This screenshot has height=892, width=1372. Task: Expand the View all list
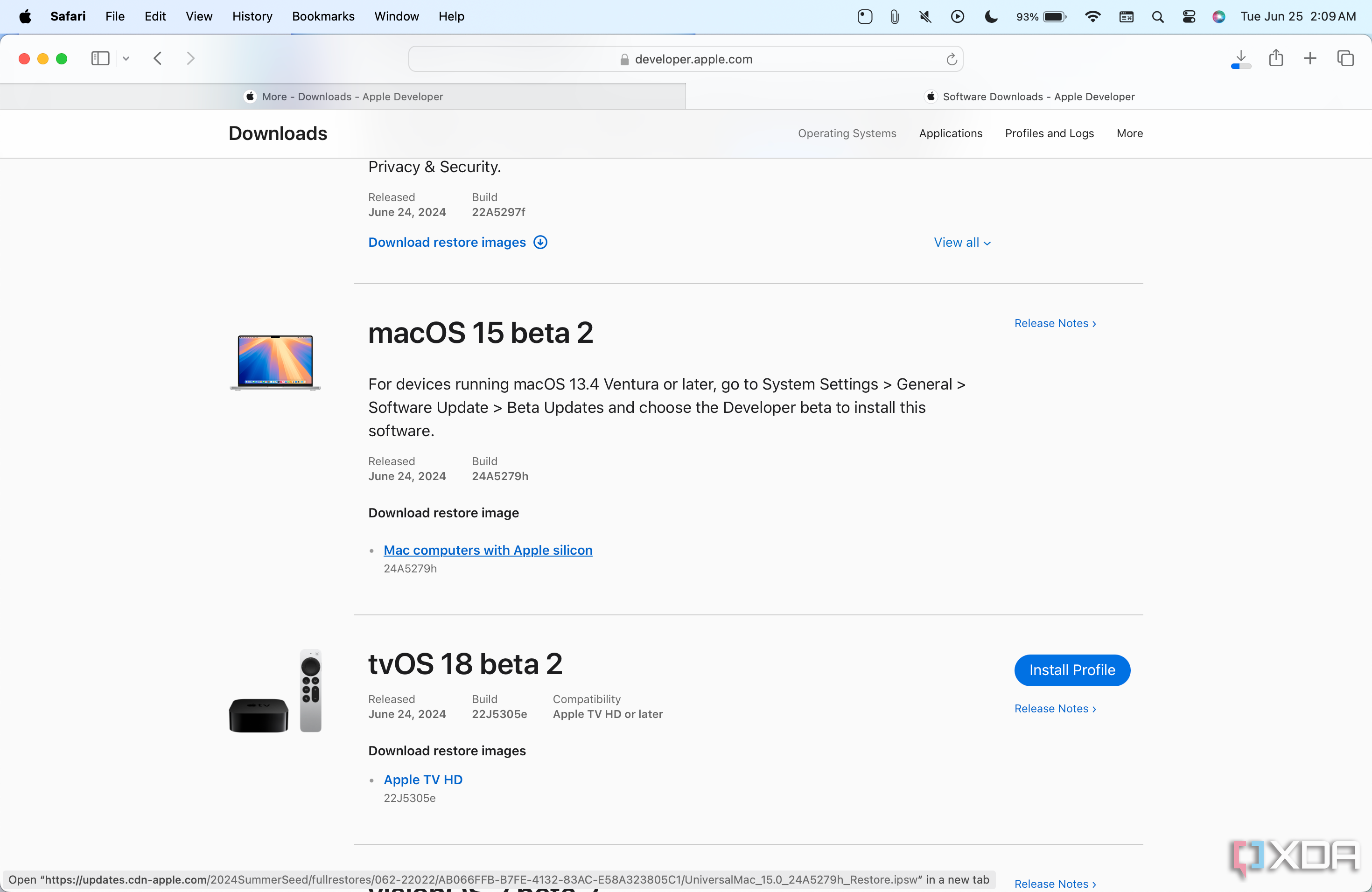click(x=962, y=242)
